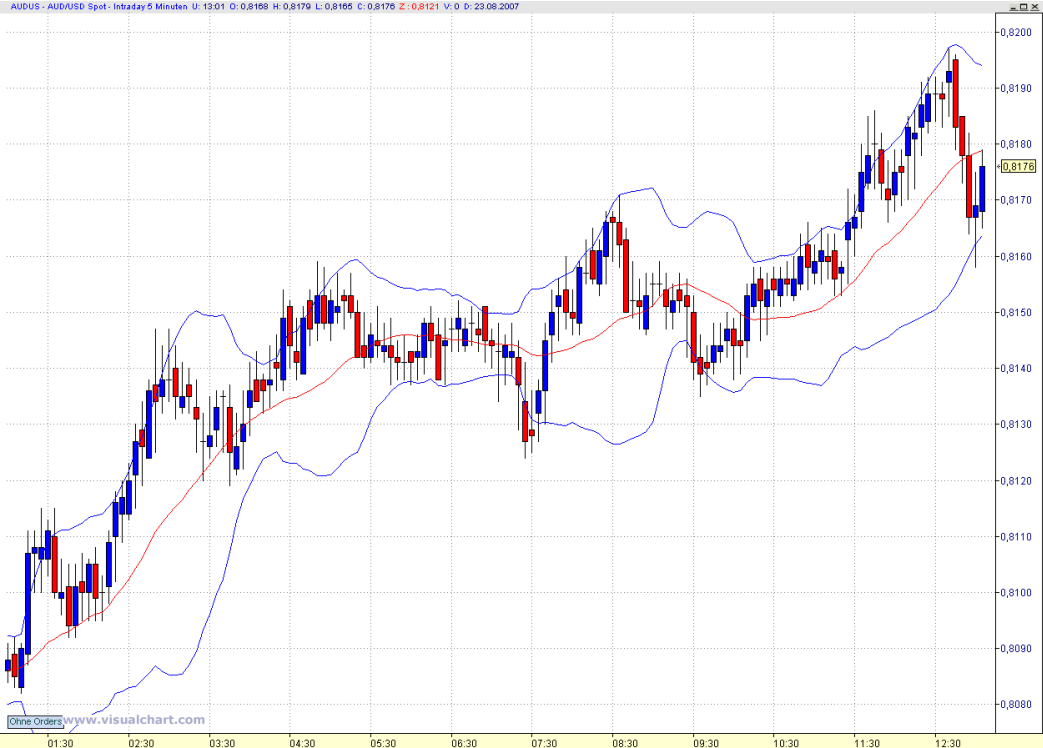
Task: Click the 0,8120 price axis label
Action: pos(1016,481)
